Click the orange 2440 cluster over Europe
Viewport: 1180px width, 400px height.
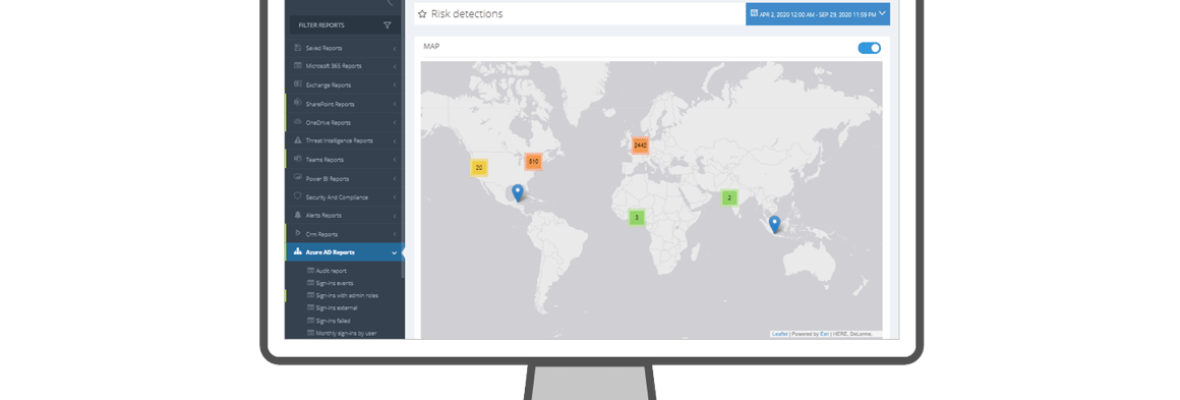coord(640,144)
